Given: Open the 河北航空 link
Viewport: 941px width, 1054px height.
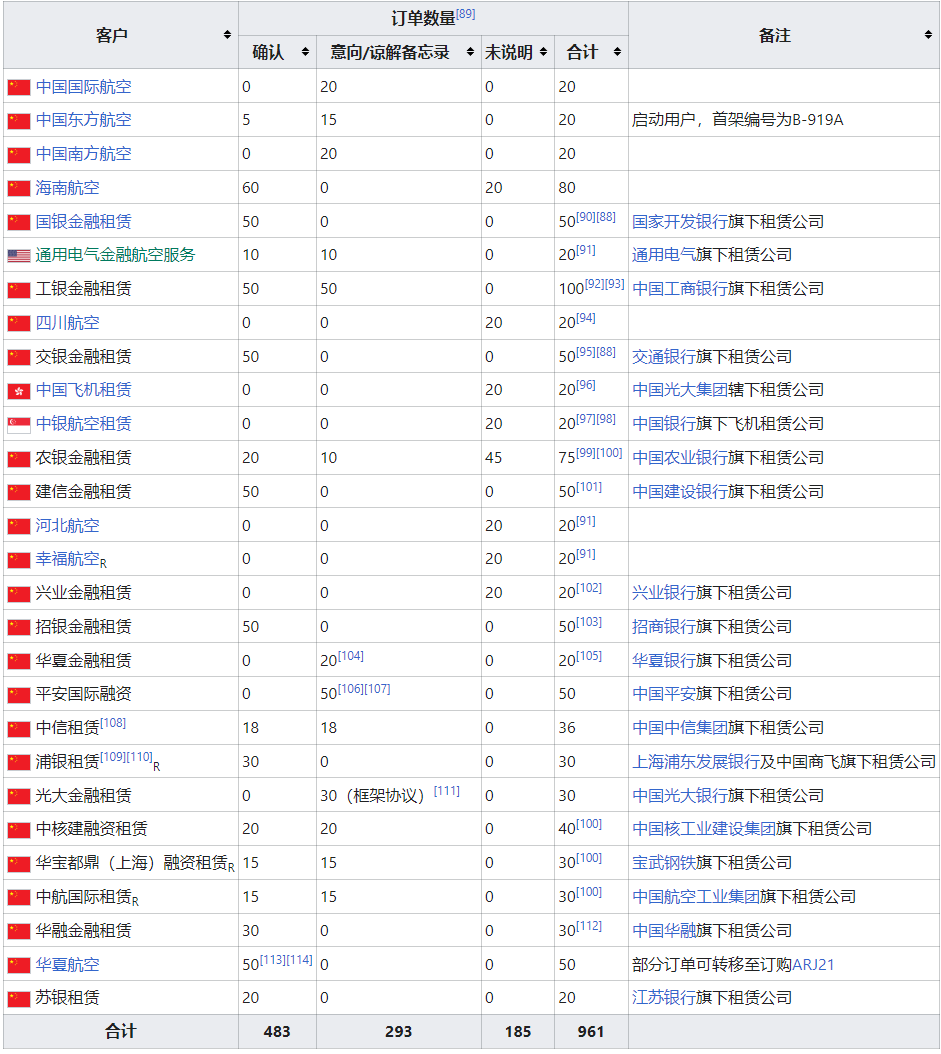Looking at the screenshot, I should [67, 526].
